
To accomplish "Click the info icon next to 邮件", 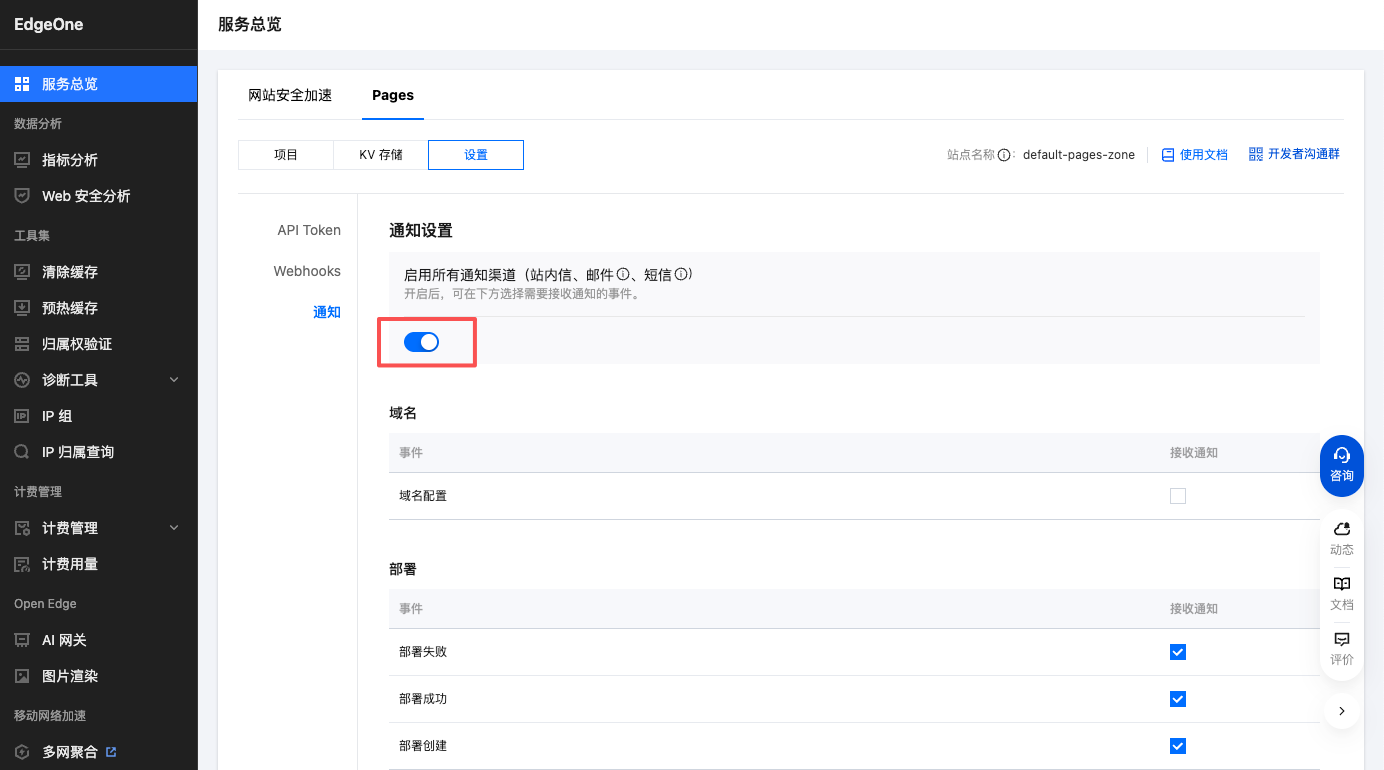I will (622, 274).
